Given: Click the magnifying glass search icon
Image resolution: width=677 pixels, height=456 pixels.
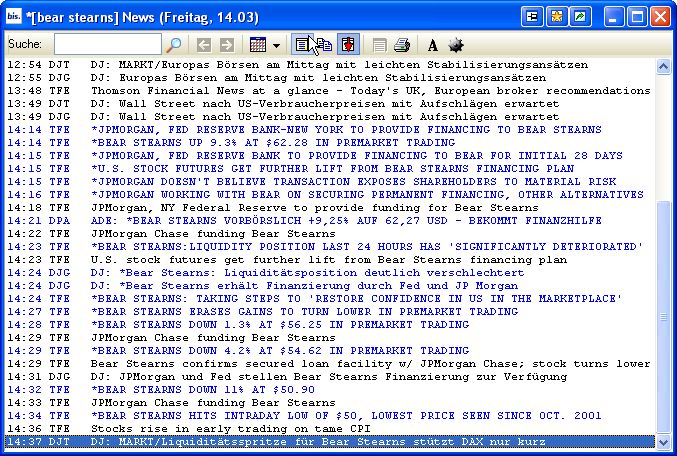Looking at the screenshot, I should [x=174, y=44].
